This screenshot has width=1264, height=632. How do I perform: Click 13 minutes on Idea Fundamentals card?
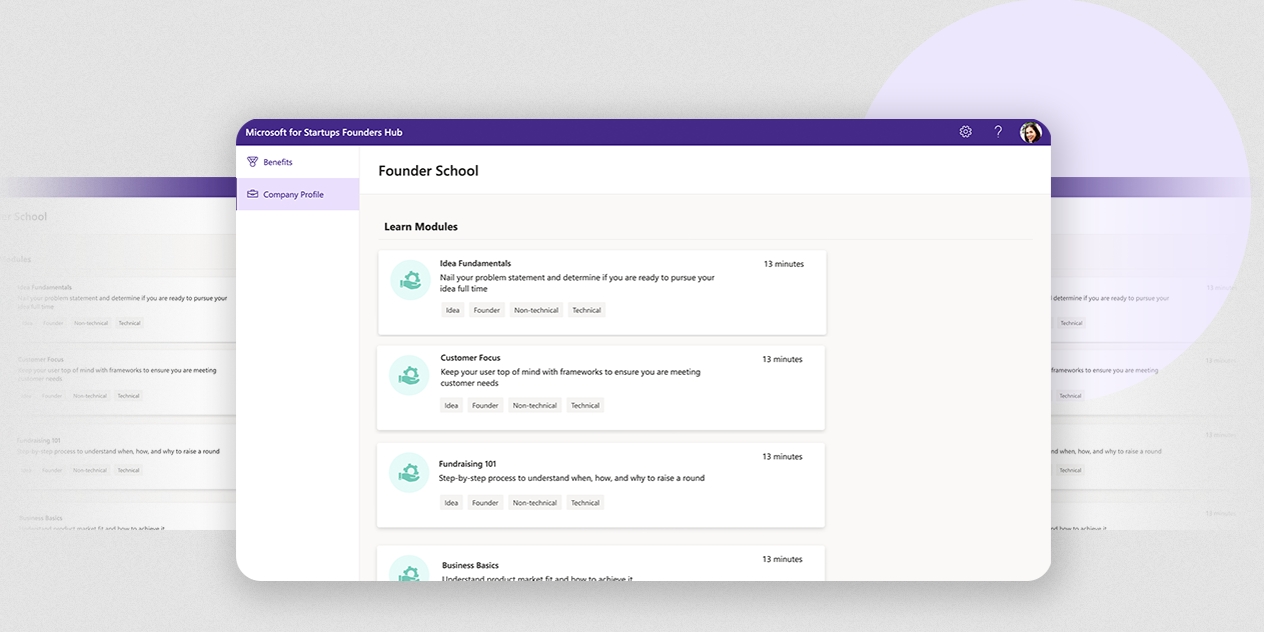coord(784,264)
